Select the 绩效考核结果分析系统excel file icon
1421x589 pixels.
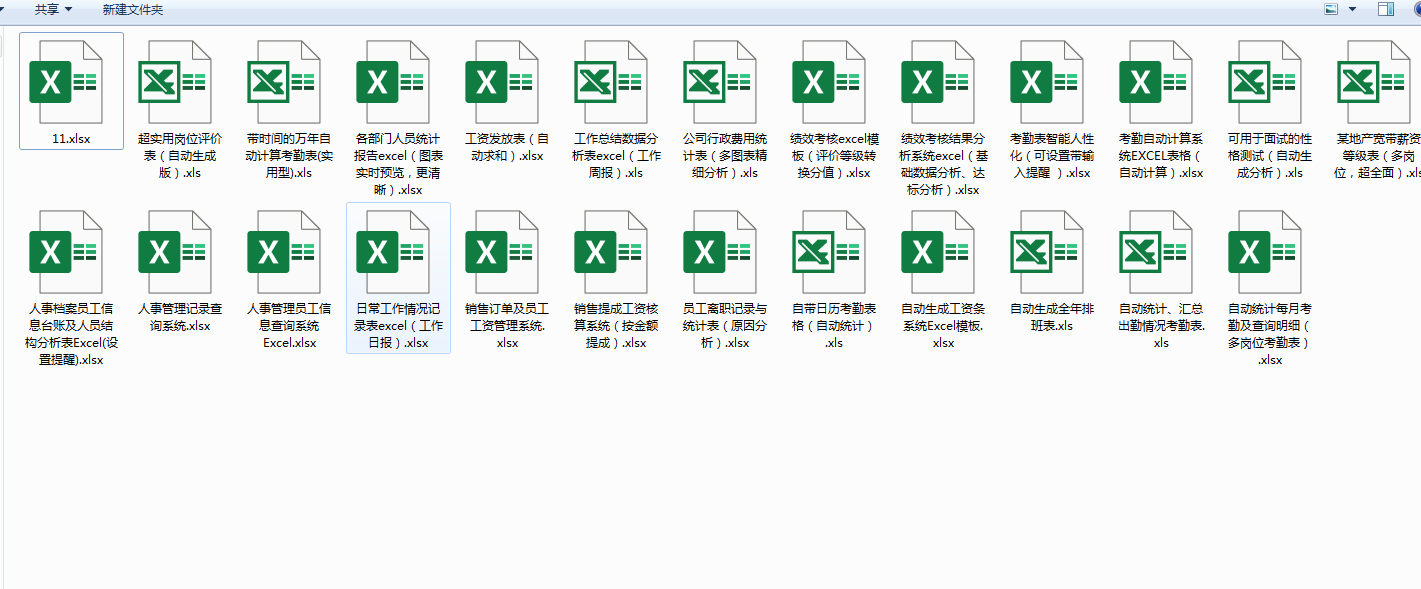click(937, 82)
